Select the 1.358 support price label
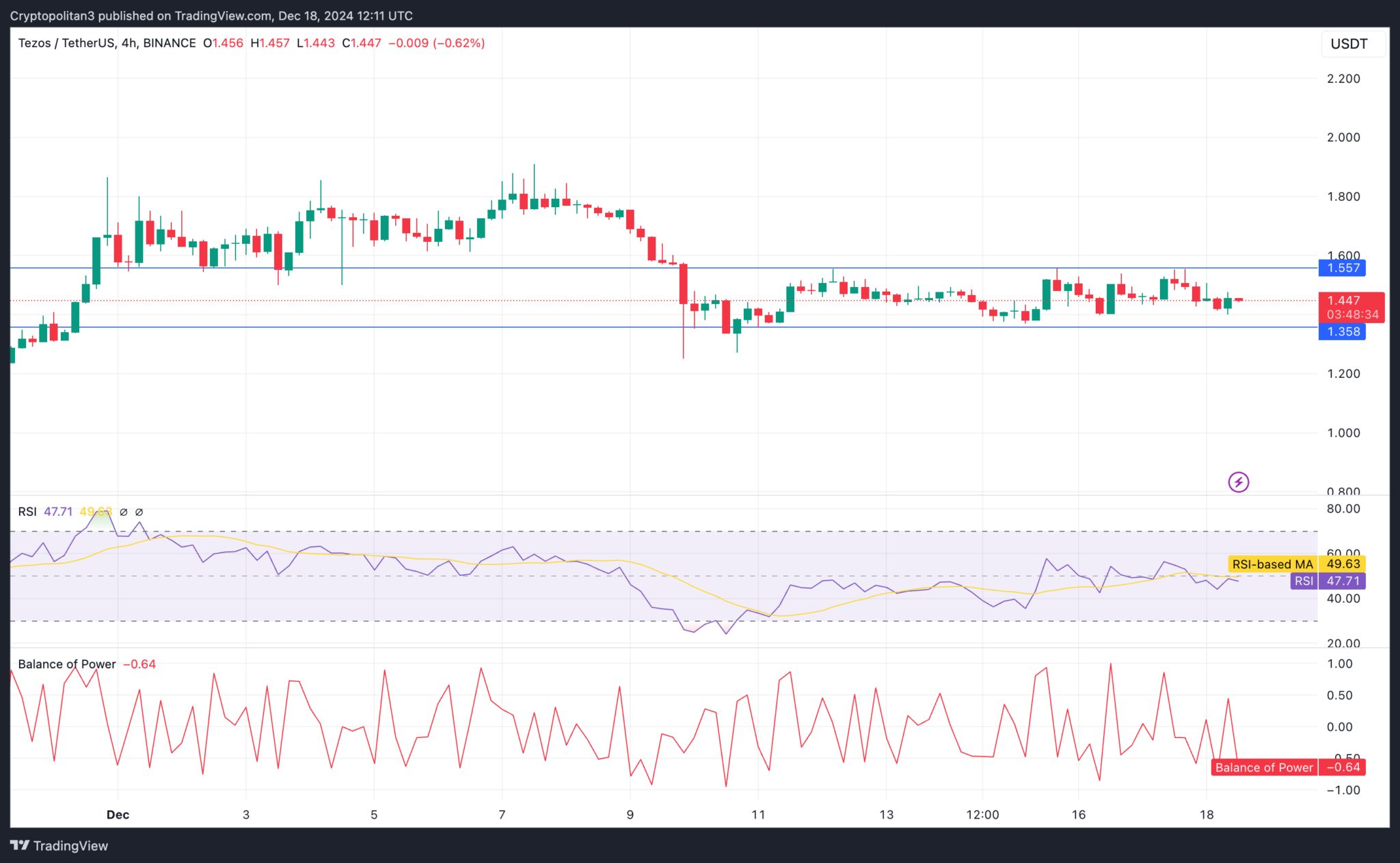 (1342, 331)
